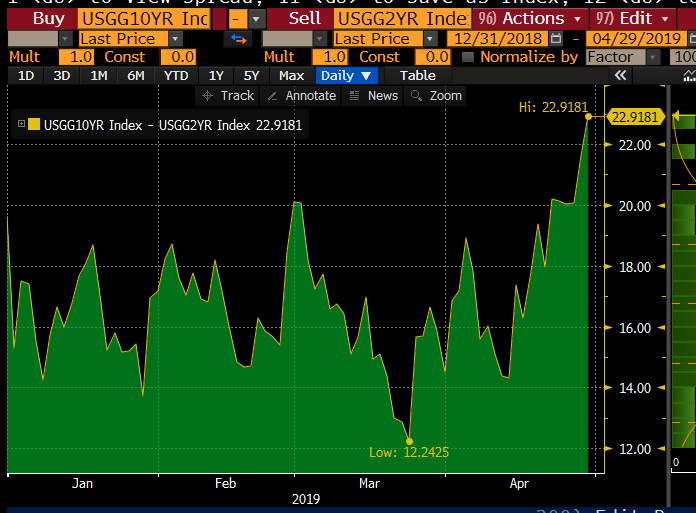Click the Hi: 22.9181 label
696x513 pixels.
553,107
